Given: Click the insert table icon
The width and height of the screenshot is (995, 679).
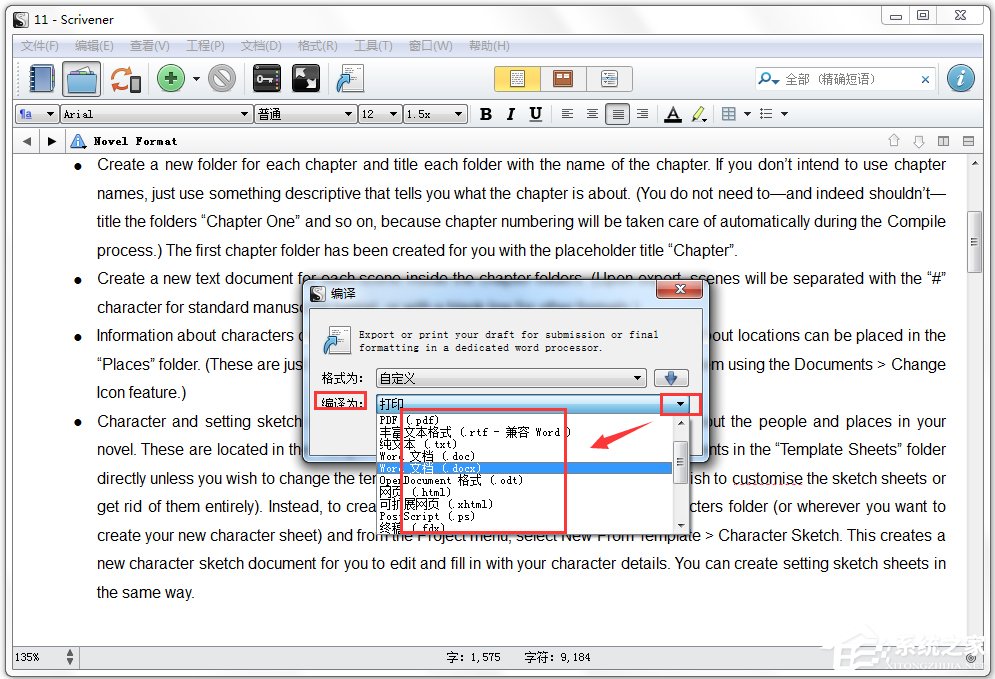Looking at the screenshot, I should (x=729, y=114).
